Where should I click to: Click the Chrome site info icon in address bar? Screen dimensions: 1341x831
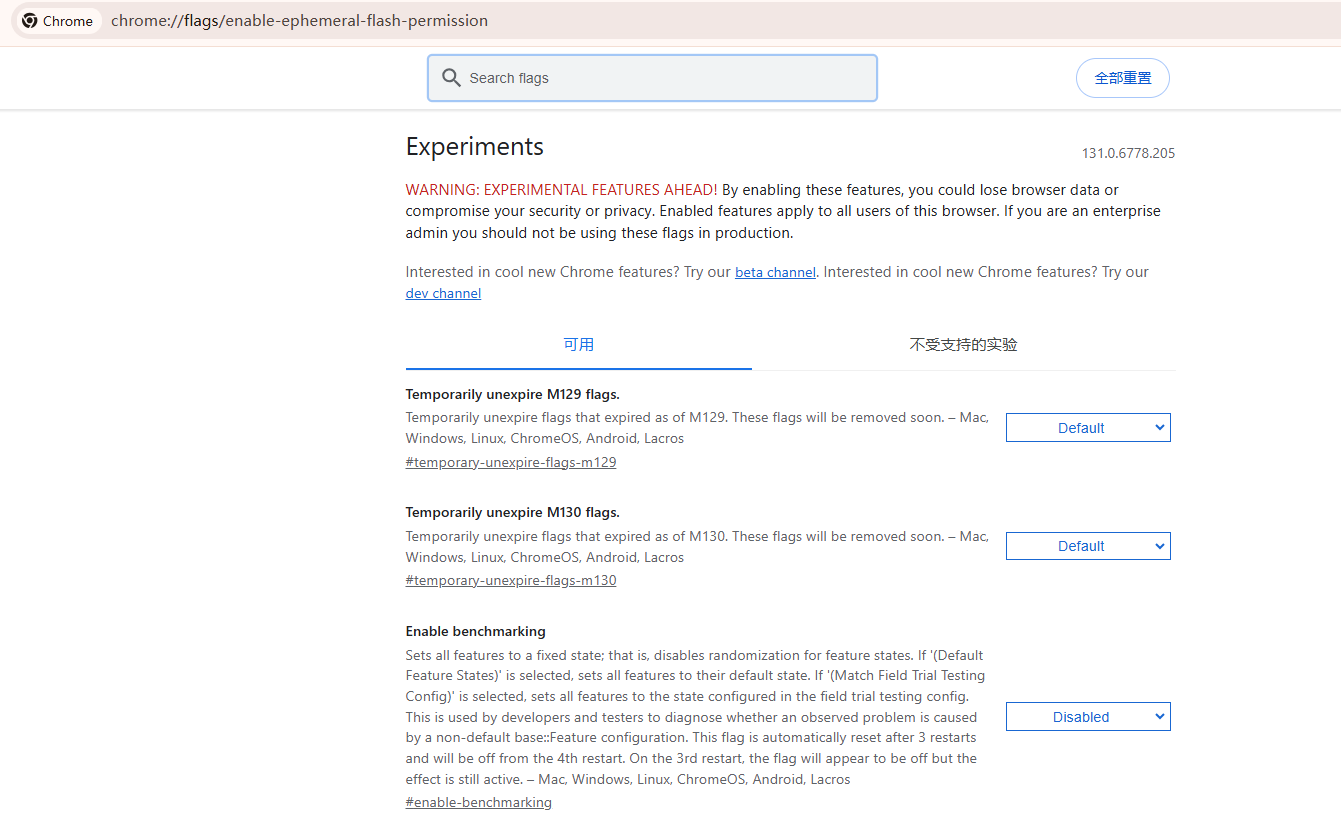coord(31,21)
